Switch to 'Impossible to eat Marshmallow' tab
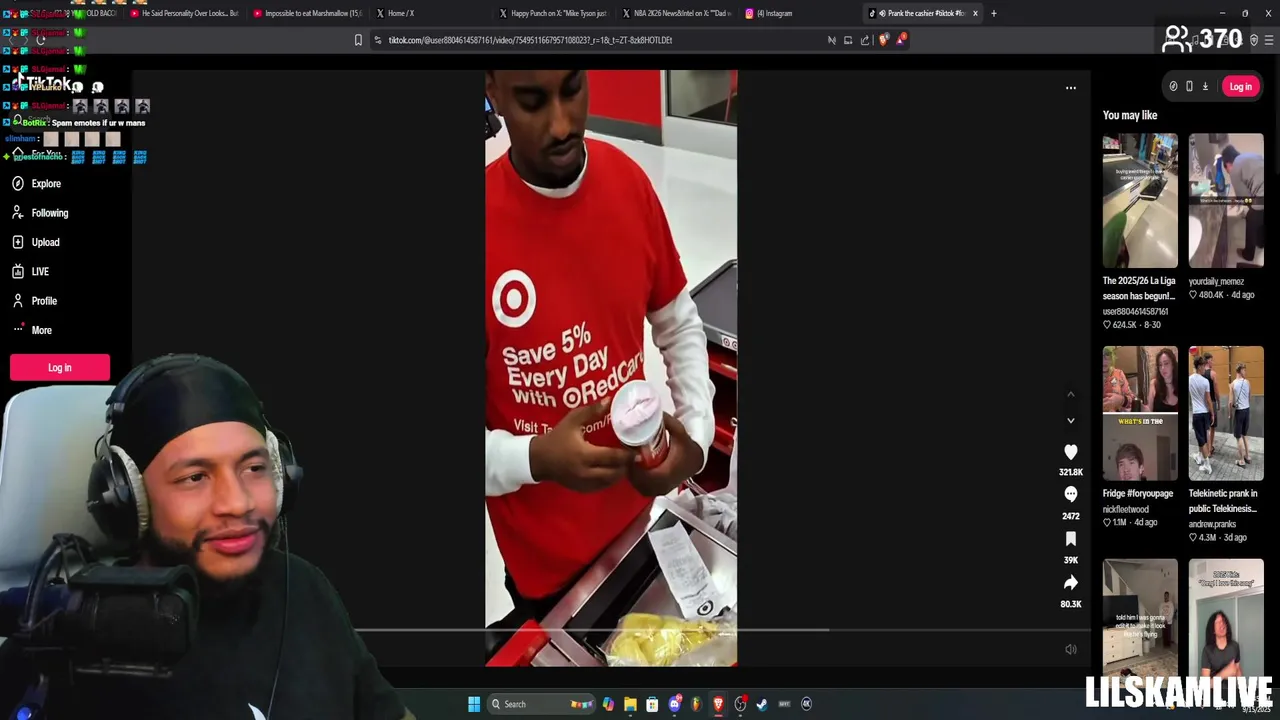The height and width of the screenshot is (720, 1280). pyautogui.click(x=306, y=13)
